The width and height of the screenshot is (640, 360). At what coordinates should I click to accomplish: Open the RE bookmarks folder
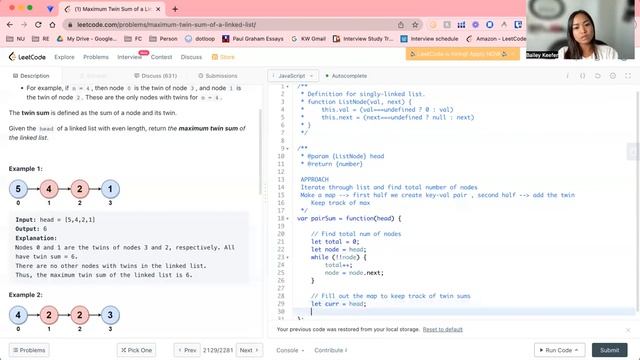(x=40, y=39)
